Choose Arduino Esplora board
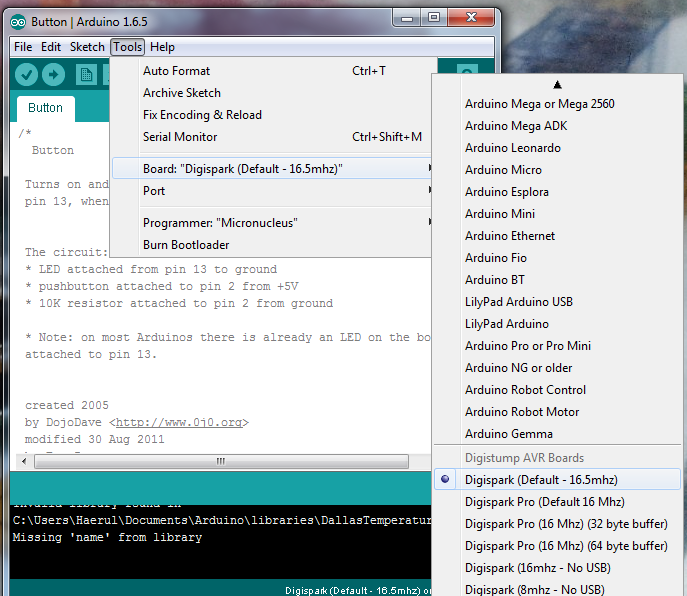 (557, 192)
